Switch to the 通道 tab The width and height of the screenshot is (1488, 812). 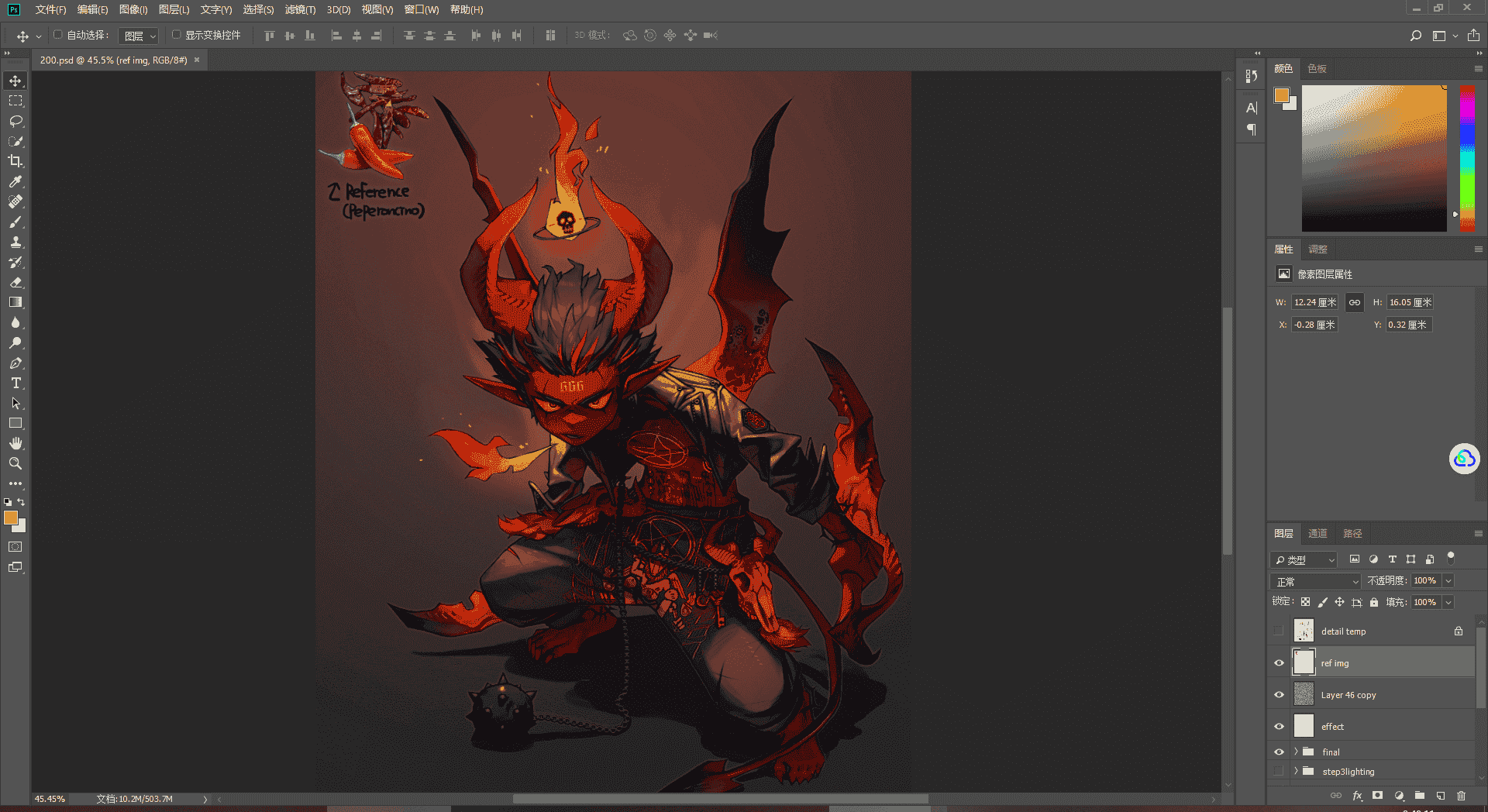click(x=1317, y=534)
